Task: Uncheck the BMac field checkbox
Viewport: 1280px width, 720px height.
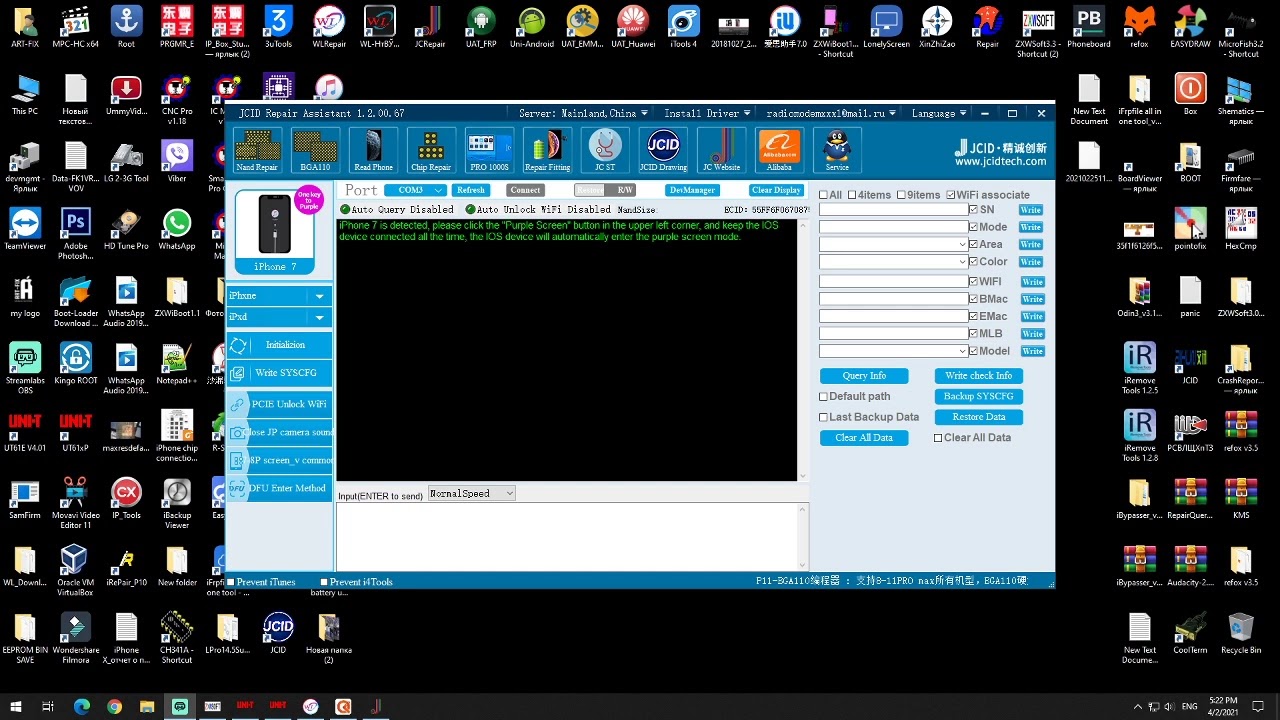Action: [x=974, y=299]
